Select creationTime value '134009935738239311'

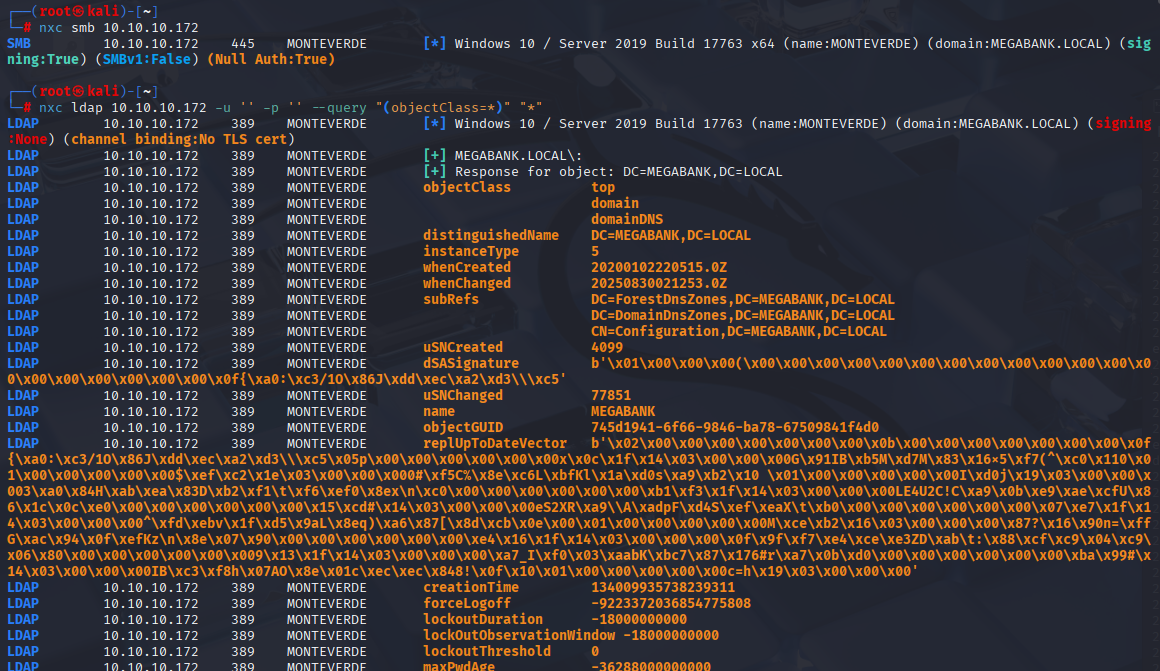click(x=663, y=587)
